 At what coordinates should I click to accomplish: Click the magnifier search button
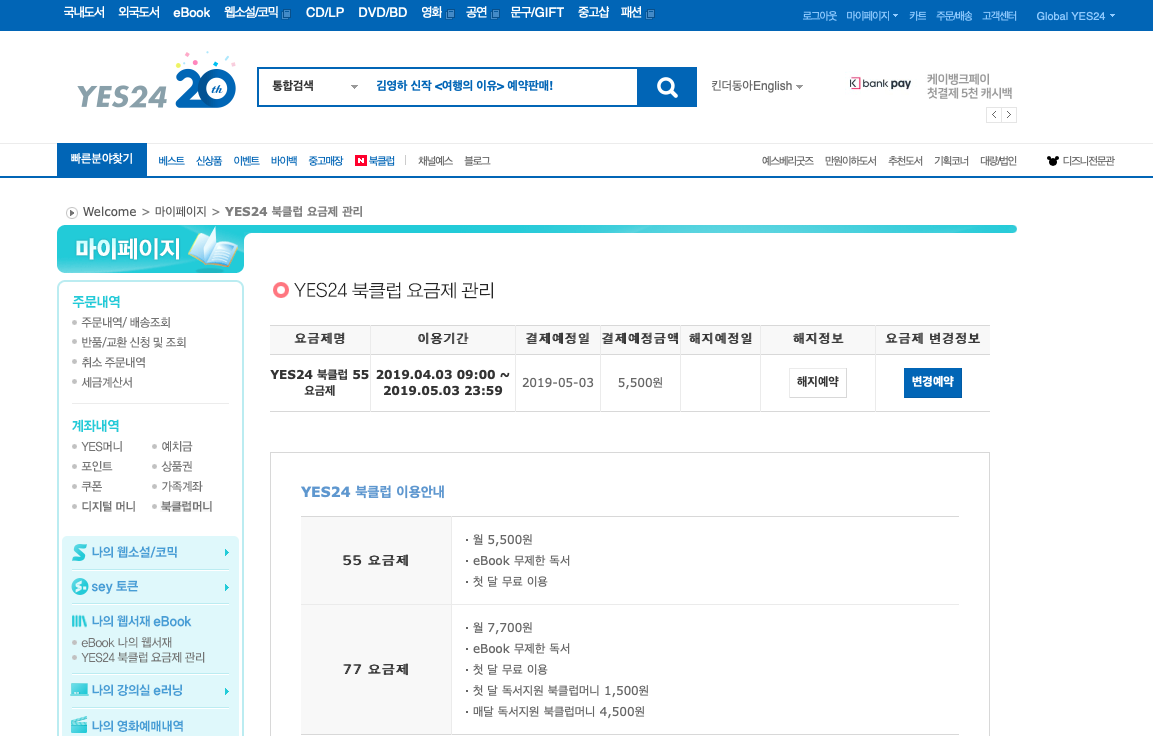pos(667,87)
